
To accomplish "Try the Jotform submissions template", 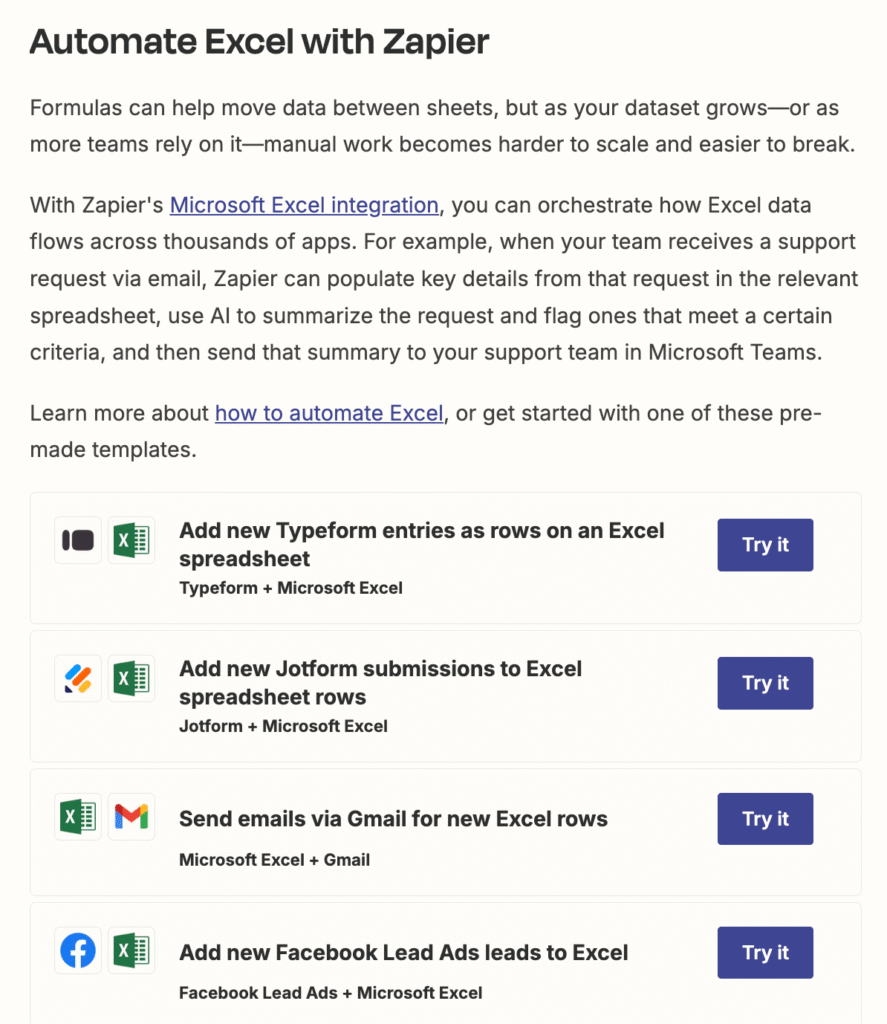I will coord(766,683).
